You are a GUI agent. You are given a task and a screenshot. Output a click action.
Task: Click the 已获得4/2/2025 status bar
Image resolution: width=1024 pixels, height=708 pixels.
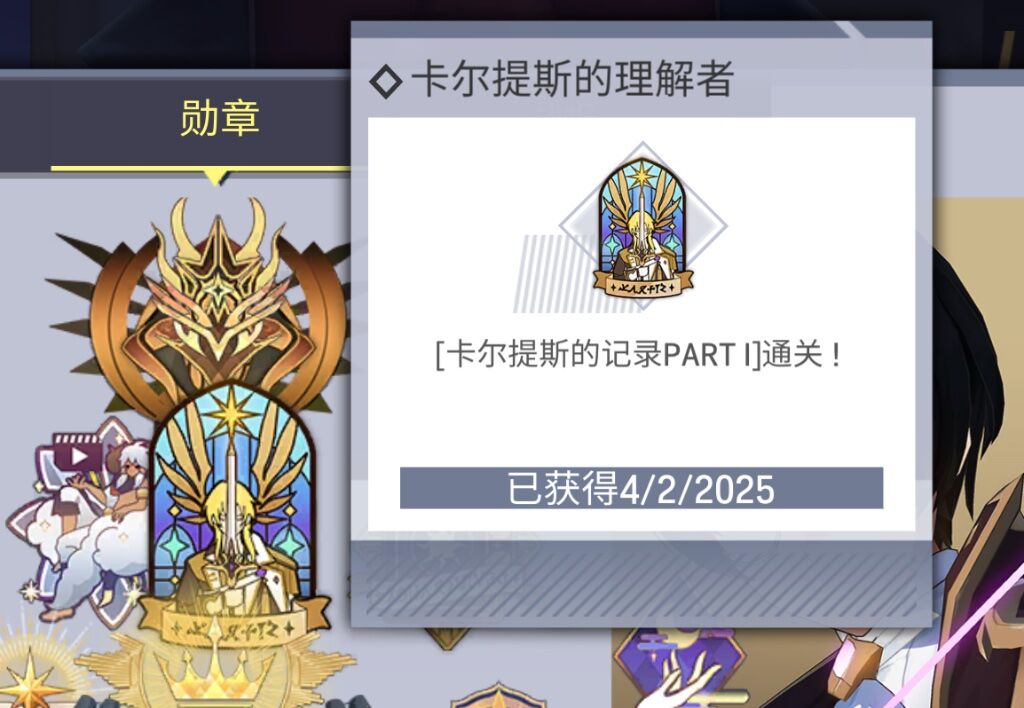coord(641,488)
